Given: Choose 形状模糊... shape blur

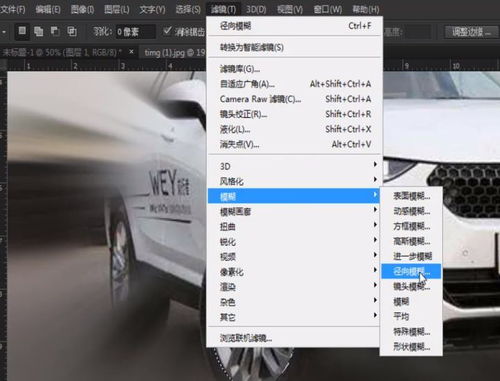Looking at the screenshot, I should (411, 347).
